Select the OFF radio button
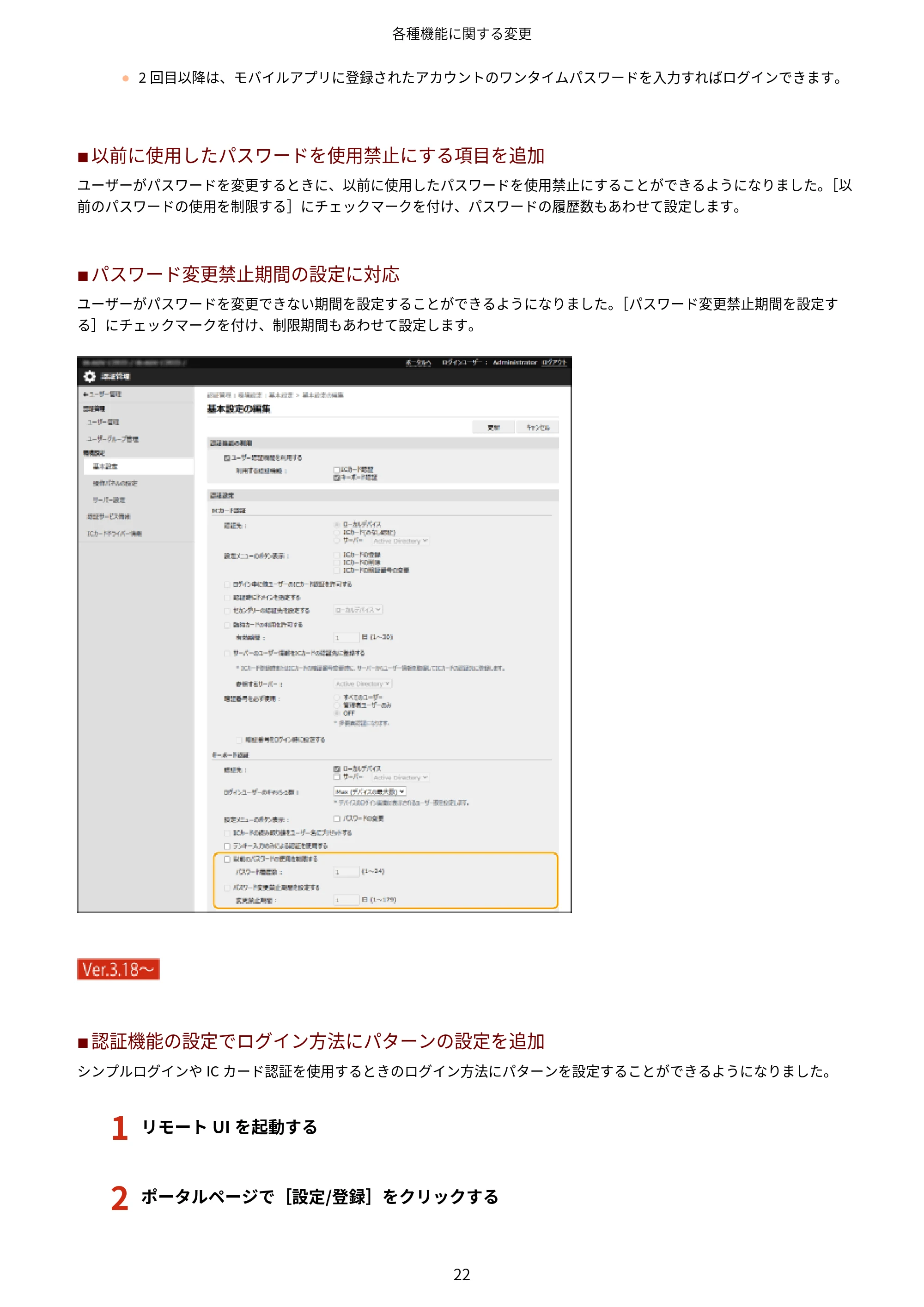Image resolution: width=924 pixels, height=1307 pixels. click(x=336, y=713)
